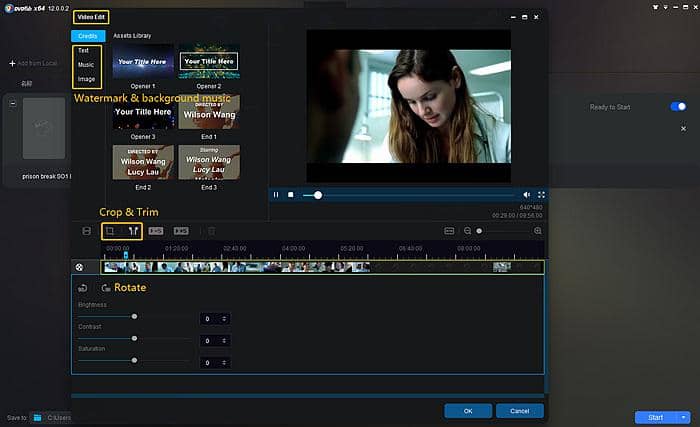Screen dimensions: 700x427
Task: Switch to the Credits tab
Action: 88,36
